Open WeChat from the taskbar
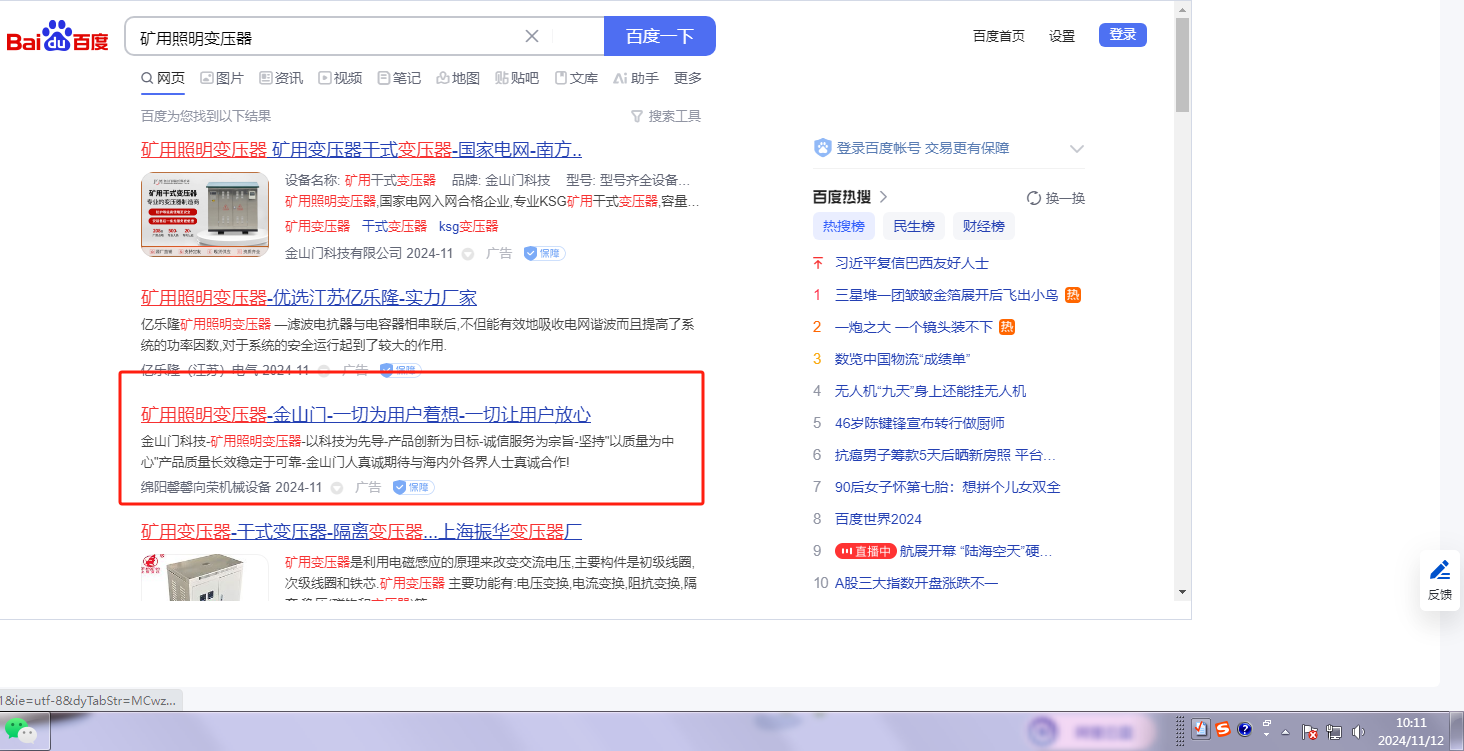The height and width of the screenshot is (751, 1464). 20,731
